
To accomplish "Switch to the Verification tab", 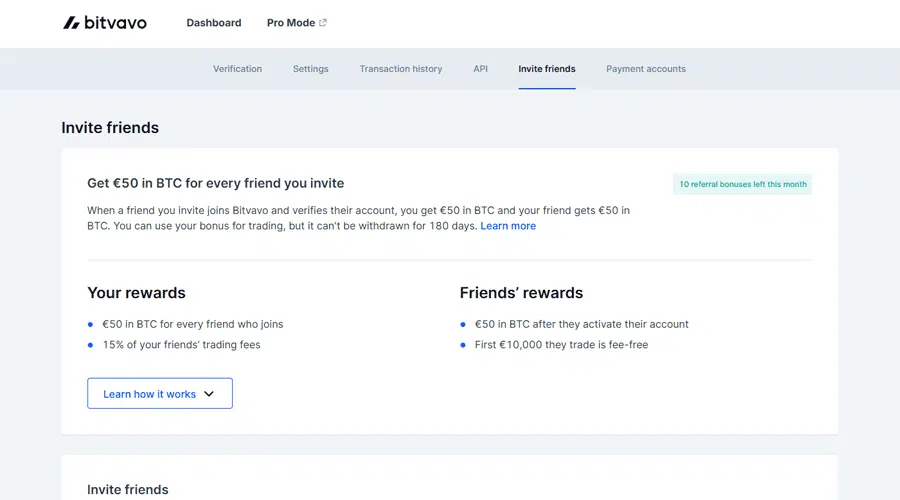I will [x=238, y=69].
